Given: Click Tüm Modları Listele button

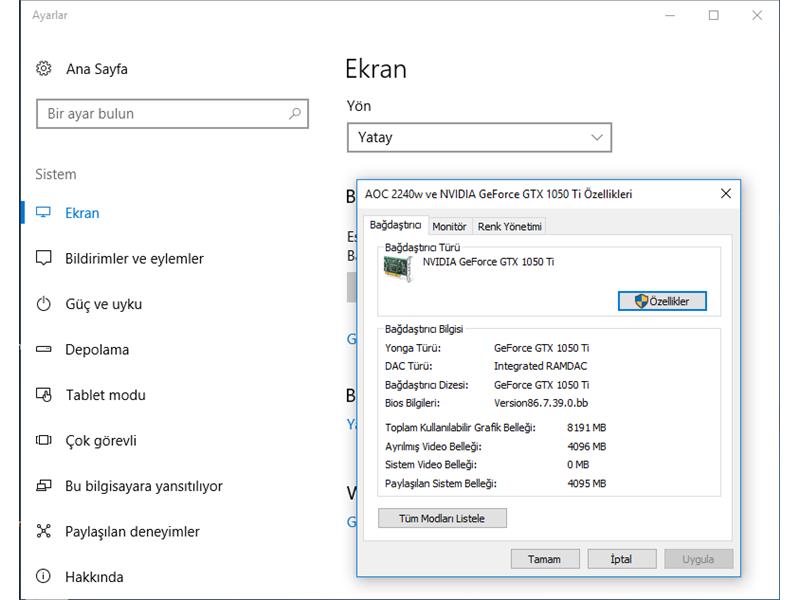Looking at the screenshot, I should pos(442,518).
